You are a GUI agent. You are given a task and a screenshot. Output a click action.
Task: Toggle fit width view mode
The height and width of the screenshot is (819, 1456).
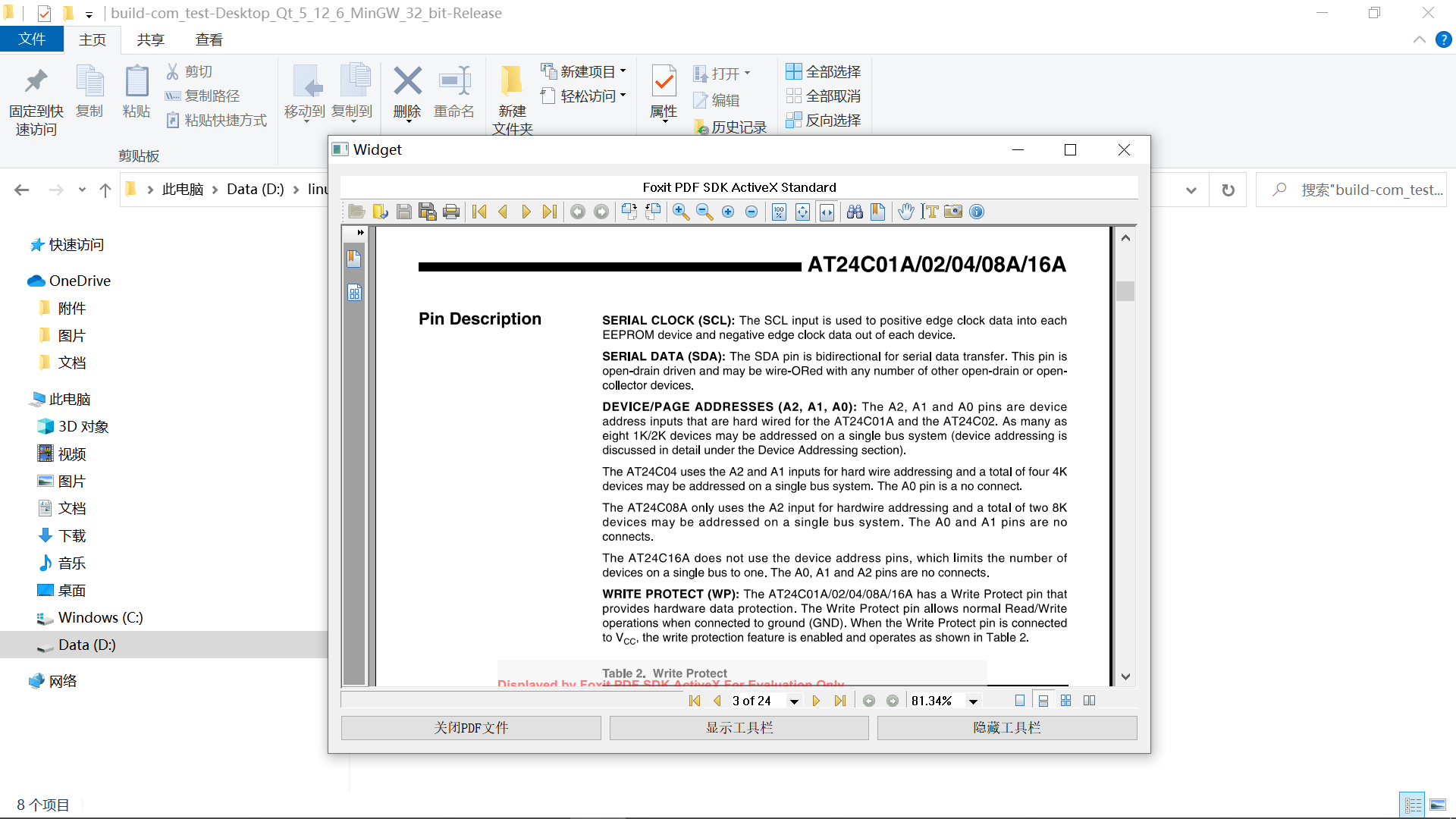[x=827, y=212]
